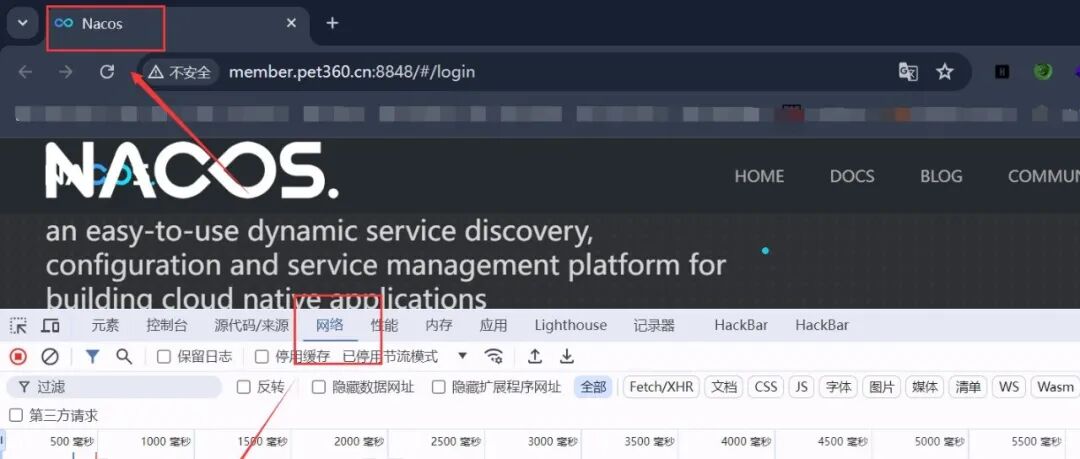Filter requests by 文档
1080x459 pixels.
pyautogui.click(x=724, y=387)
